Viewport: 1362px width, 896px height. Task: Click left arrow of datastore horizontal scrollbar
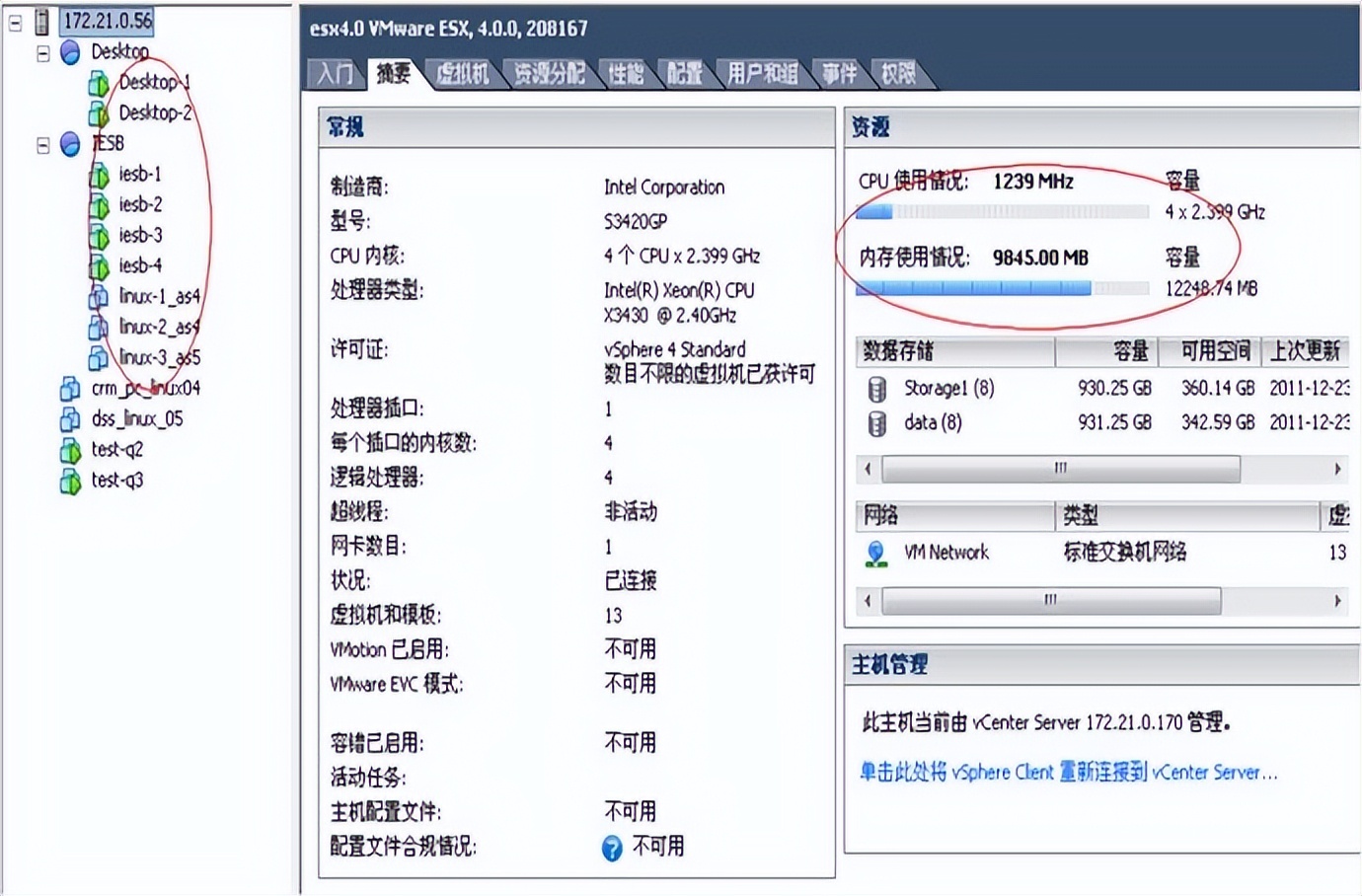[868, 469]
